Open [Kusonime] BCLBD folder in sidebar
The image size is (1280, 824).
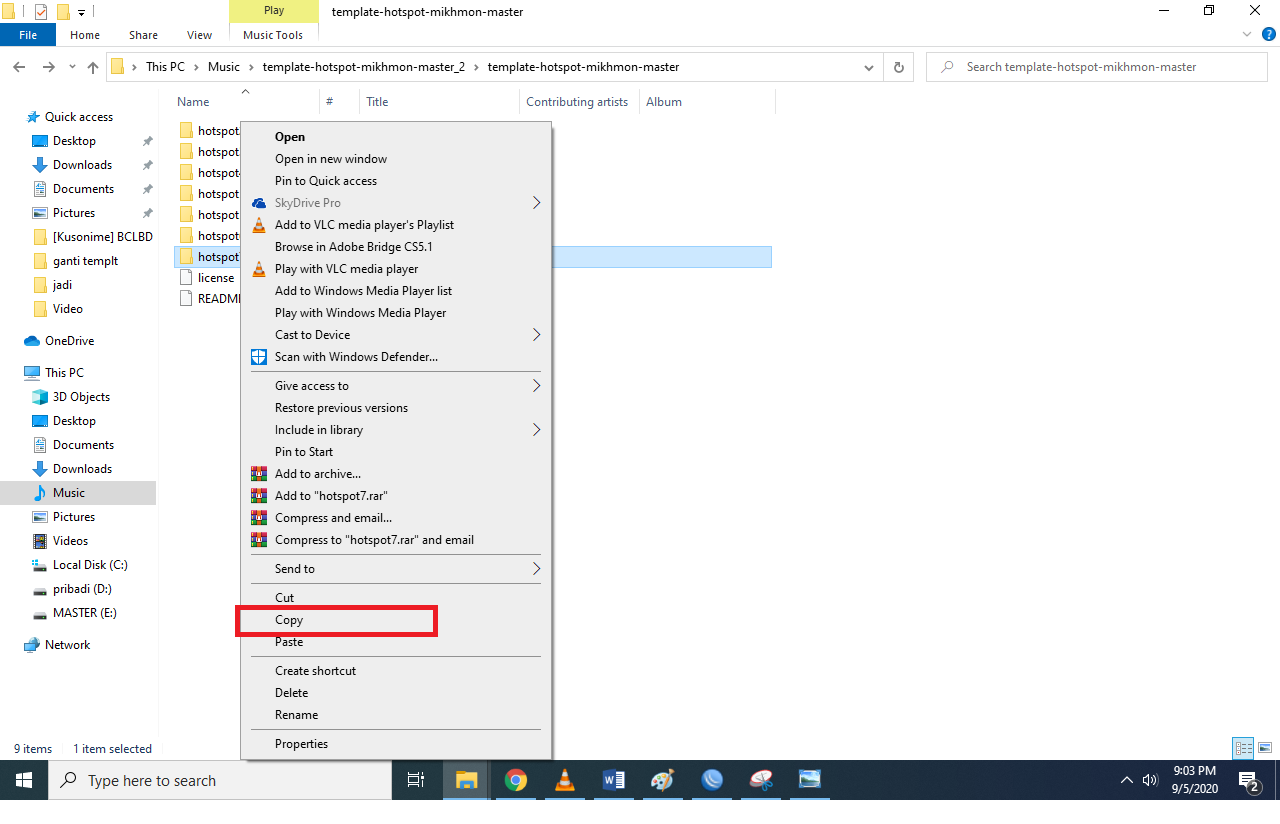point(93,237)
